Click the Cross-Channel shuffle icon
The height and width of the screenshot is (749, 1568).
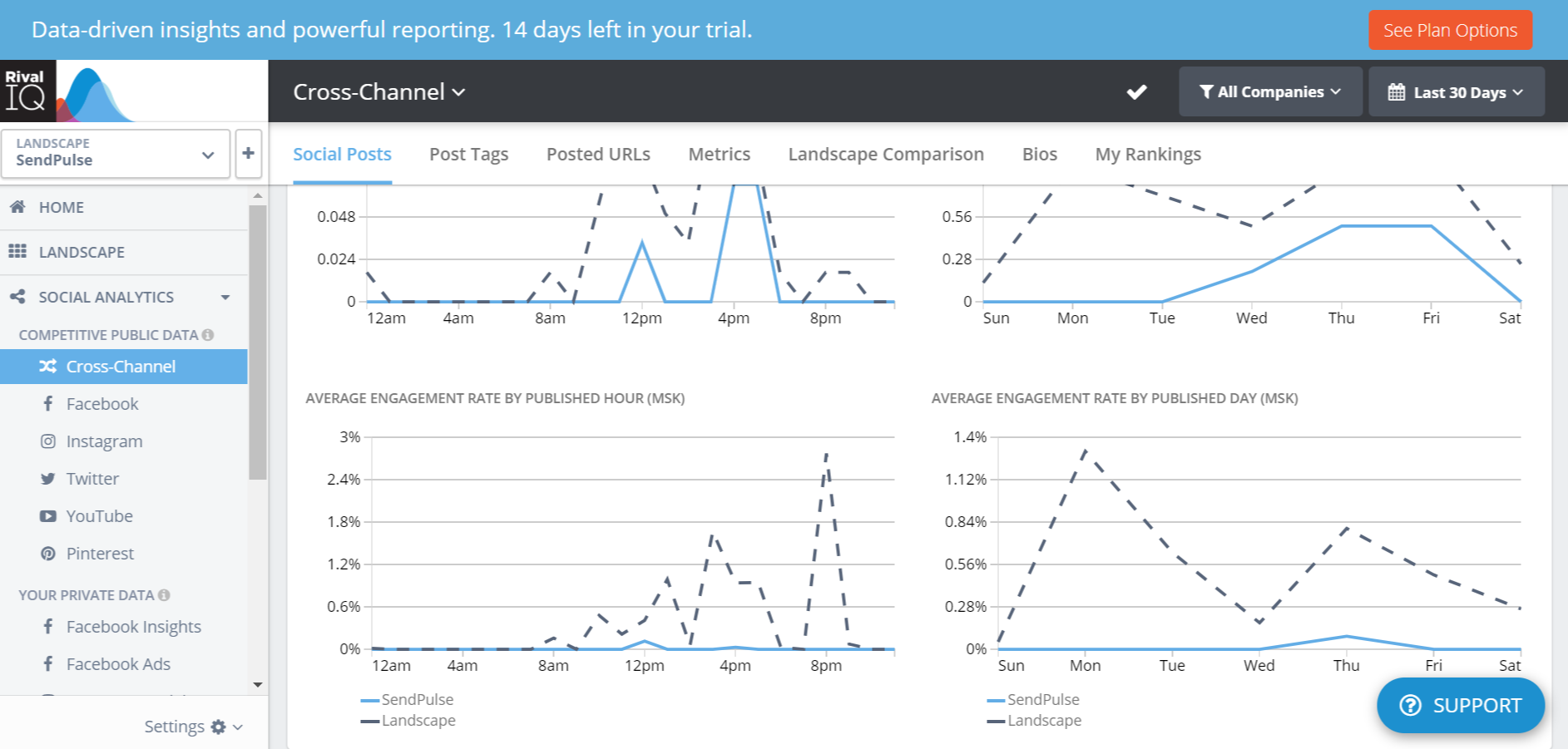point(48,367)
